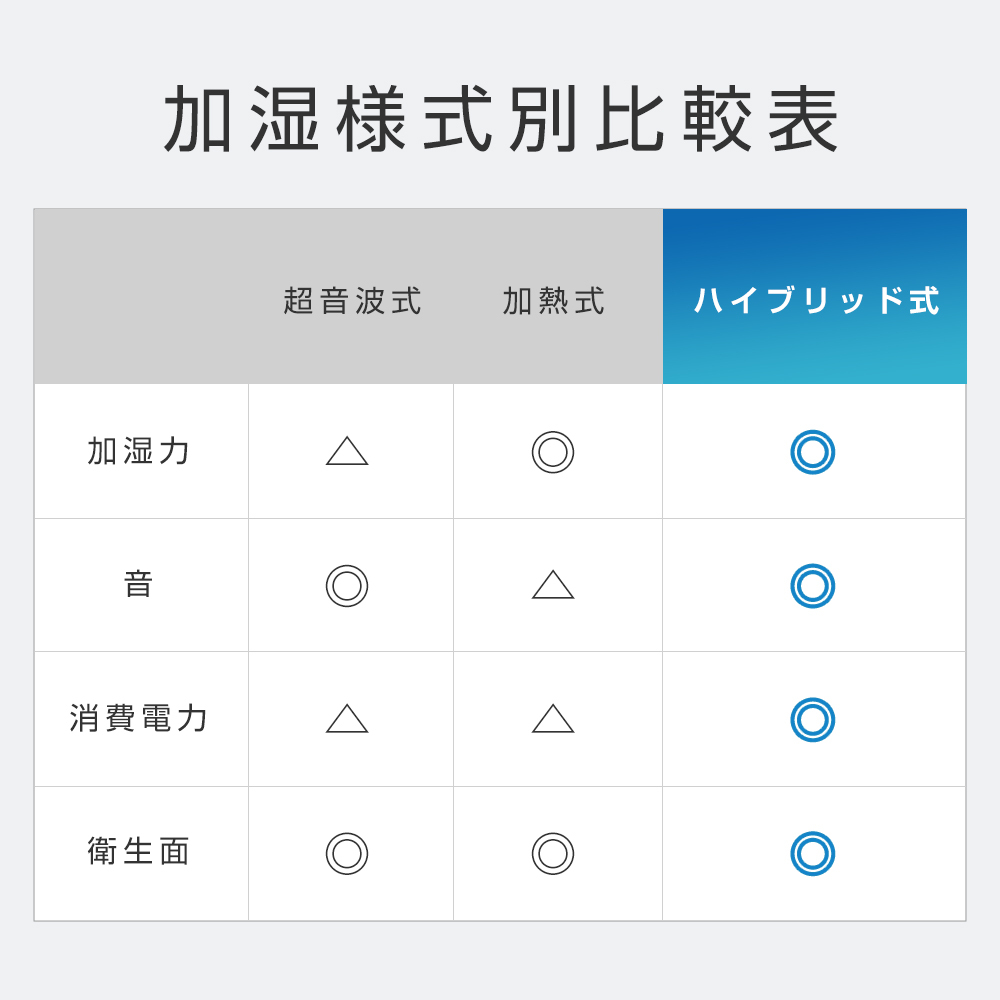This screenshot has width=1000, height=1000.
Task: Select the 加熱式 column header
Action: tap(555, 301)
